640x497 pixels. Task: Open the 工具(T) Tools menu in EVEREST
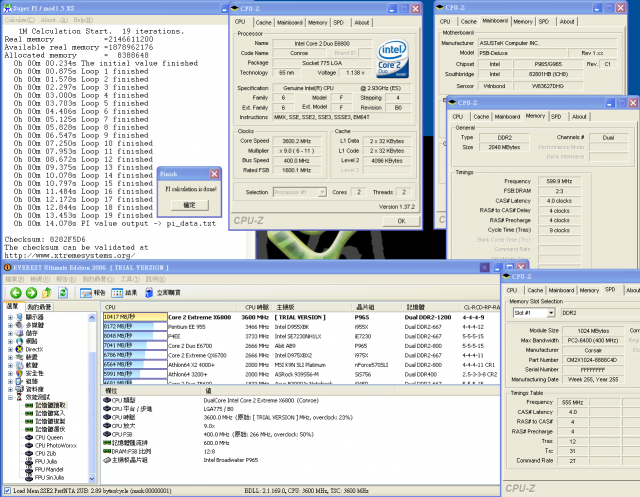130,279
